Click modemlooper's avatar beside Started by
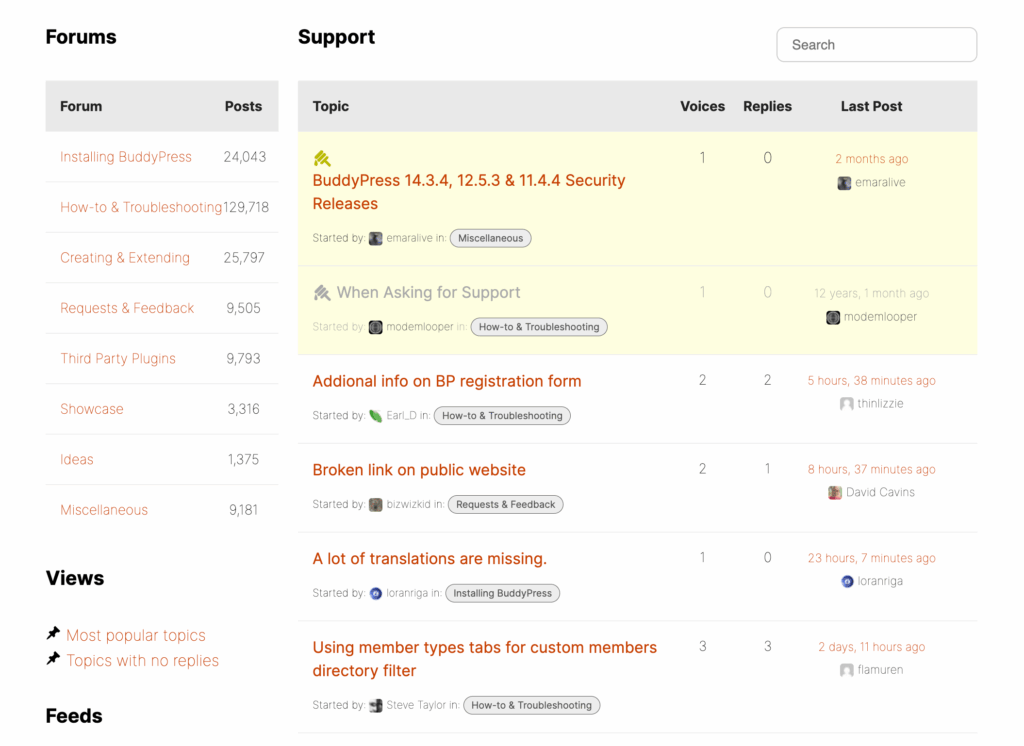 tap(374, 327)
